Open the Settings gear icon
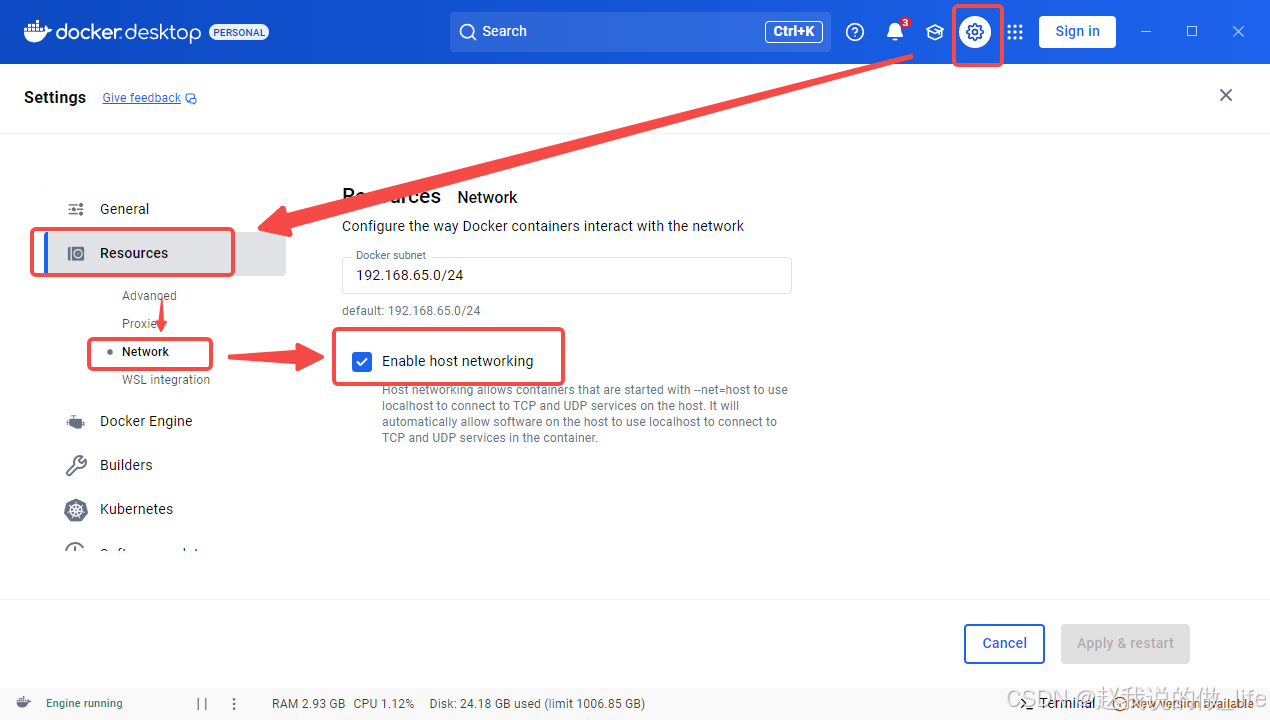The width and height of the screenshot is (1270, 720). [975, 32]
